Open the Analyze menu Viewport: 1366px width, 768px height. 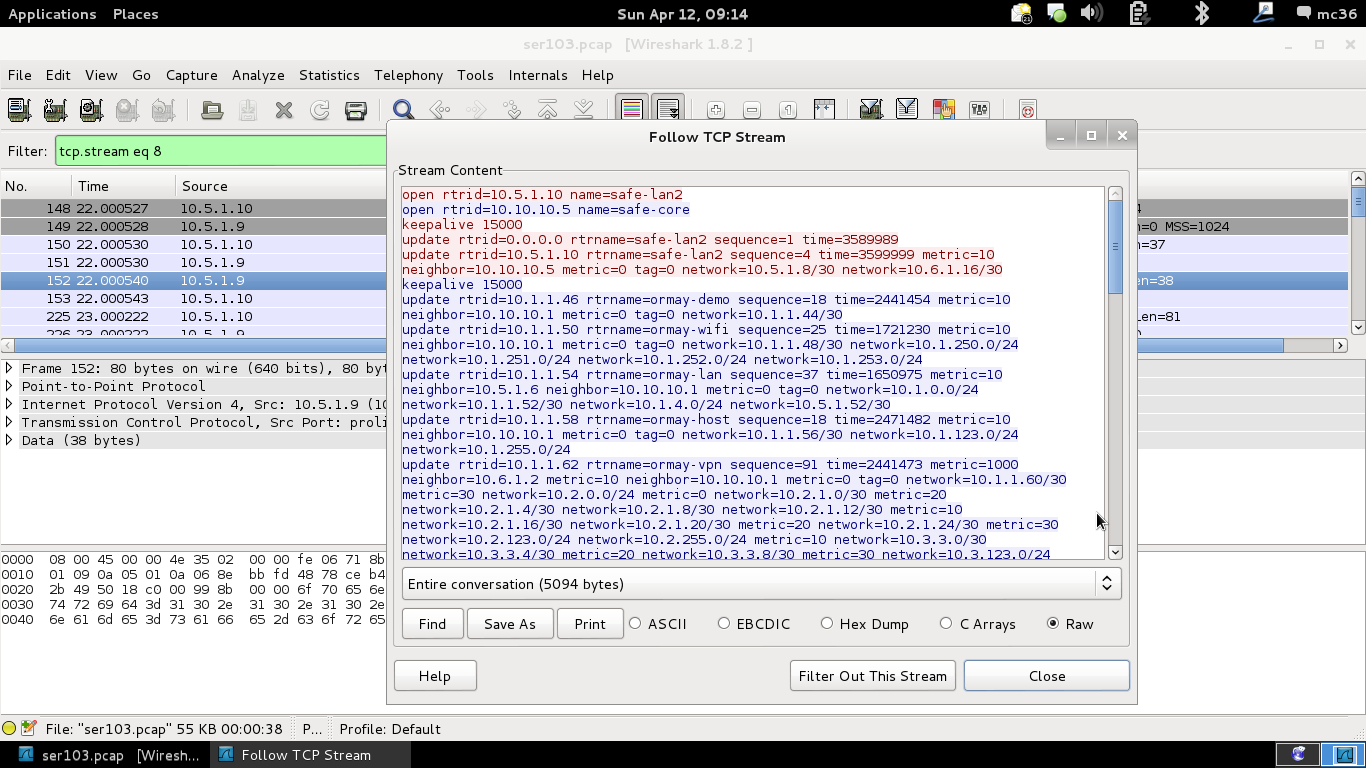pos(258,75)
